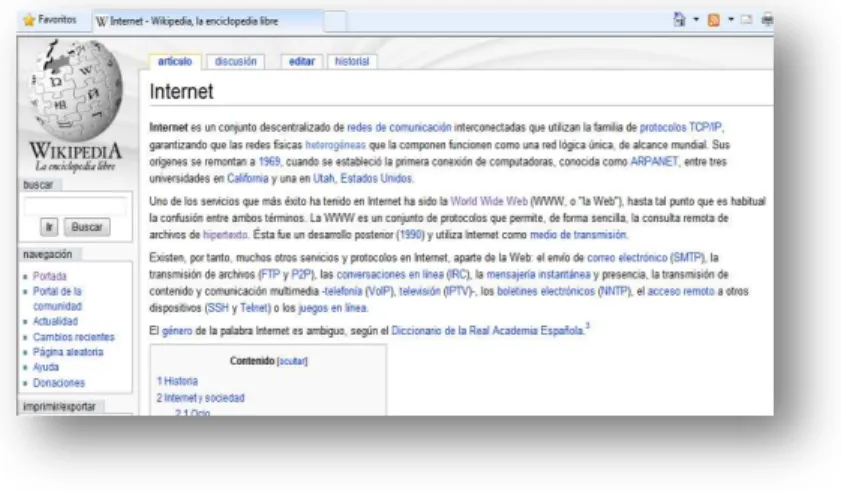
Task: Click the printer icon in toolbar
Action: [768, 20]
